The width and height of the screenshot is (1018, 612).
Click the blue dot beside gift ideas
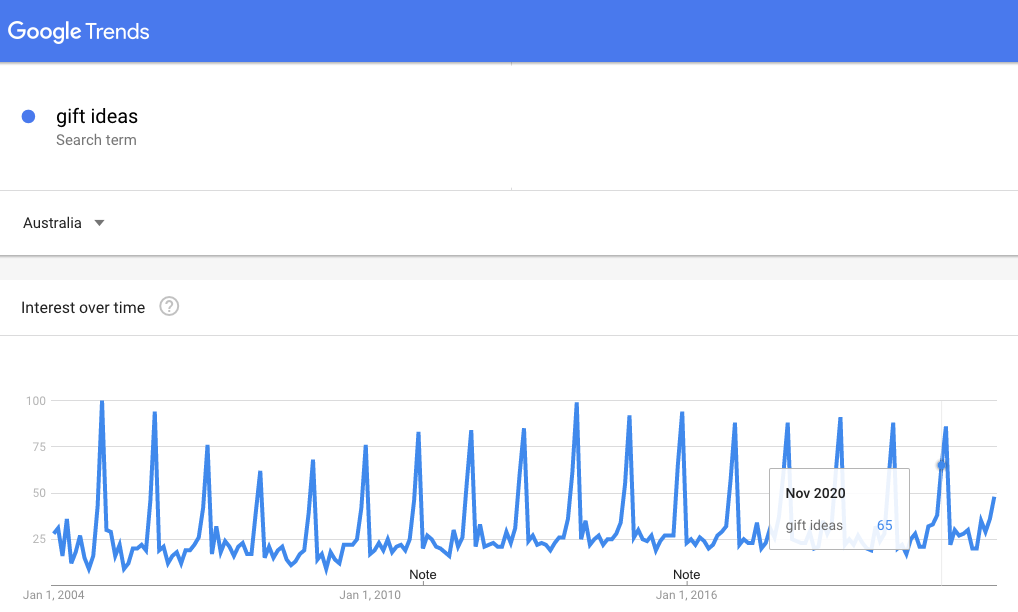point(29,117)
